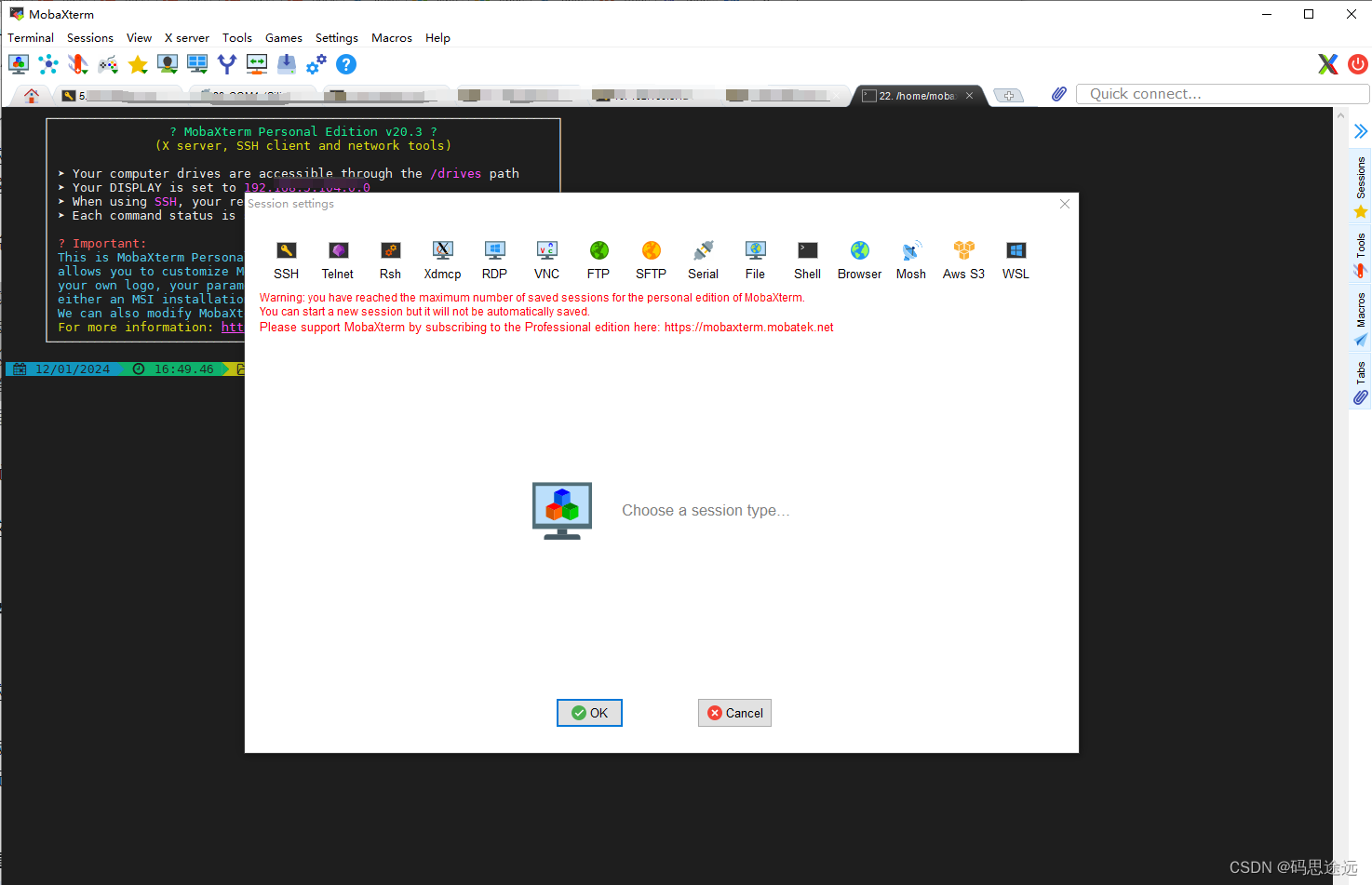The width and height of the screenshot is (1372, 885).
Task: Click Cancel in Session settings
Action: 734,713
